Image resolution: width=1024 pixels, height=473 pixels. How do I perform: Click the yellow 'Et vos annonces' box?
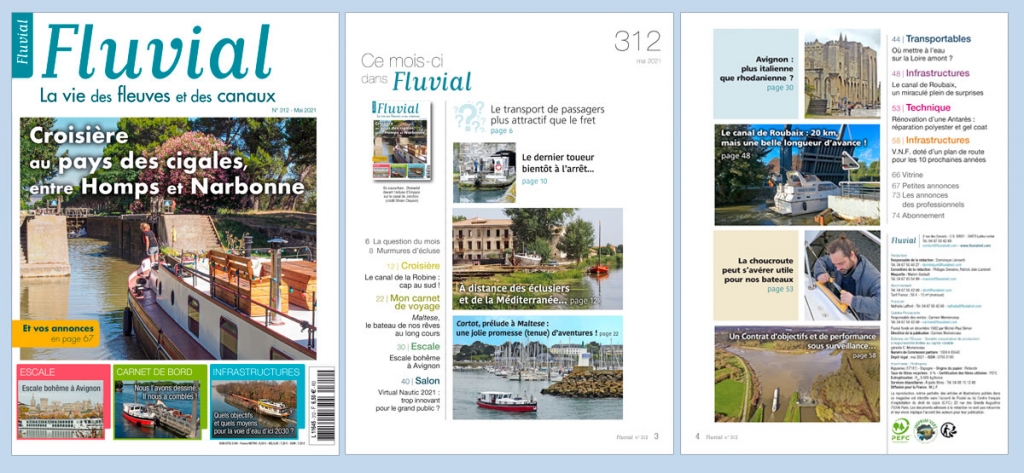pos(56,333)
